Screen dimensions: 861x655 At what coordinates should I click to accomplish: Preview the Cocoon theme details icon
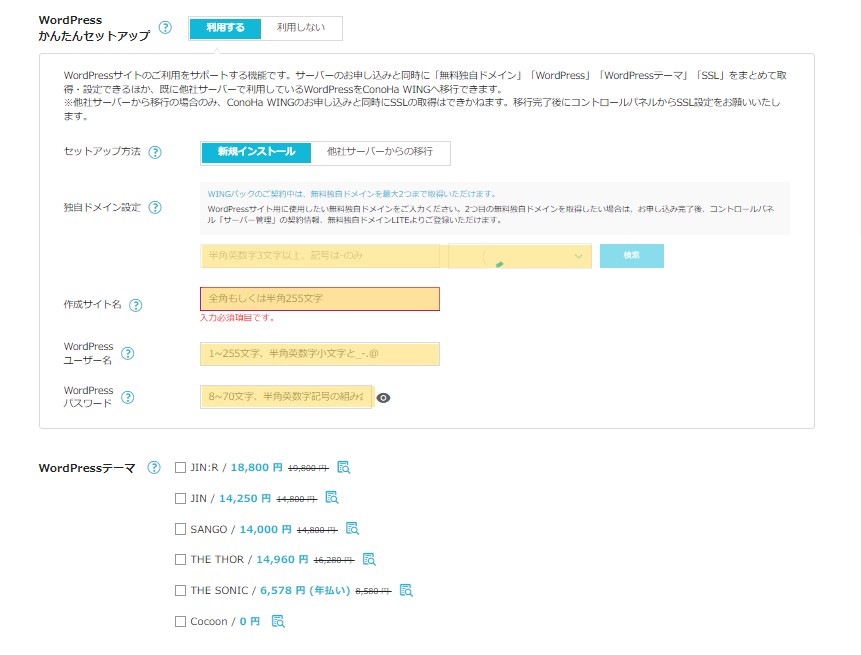(x=278, y=621)
